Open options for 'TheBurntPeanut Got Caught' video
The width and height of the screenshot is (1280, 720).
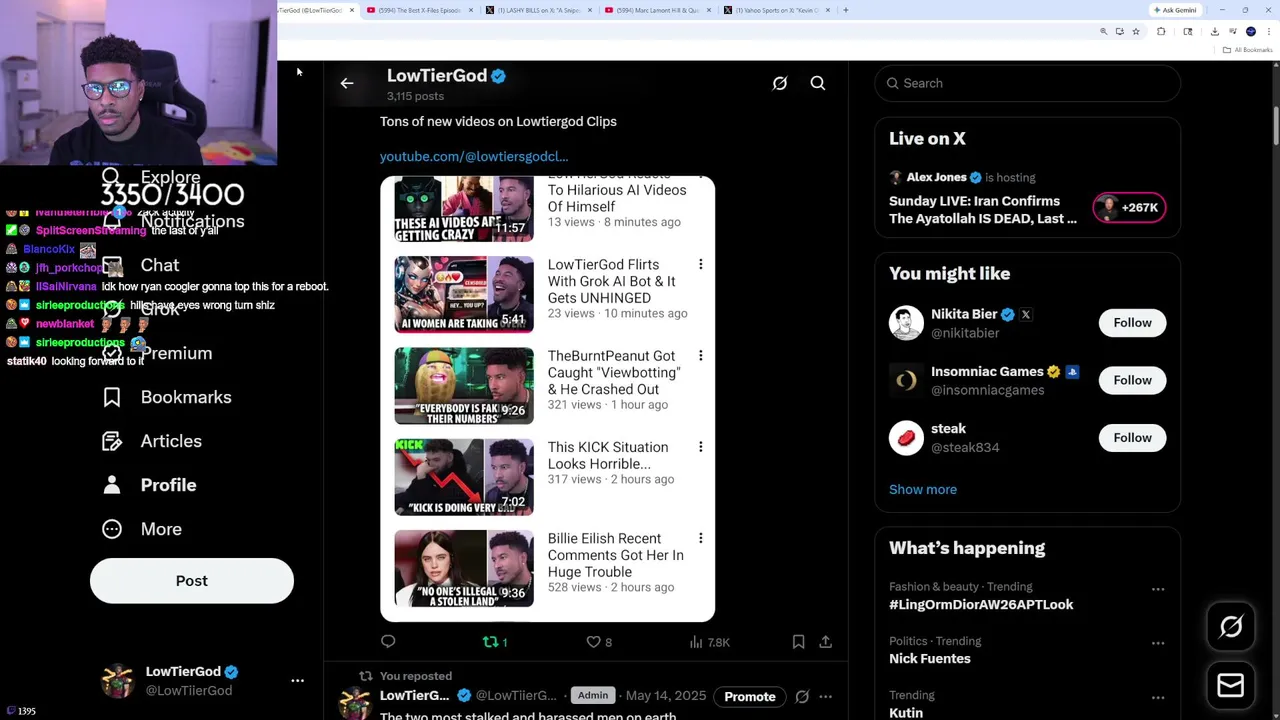click(x=700, y=355)
